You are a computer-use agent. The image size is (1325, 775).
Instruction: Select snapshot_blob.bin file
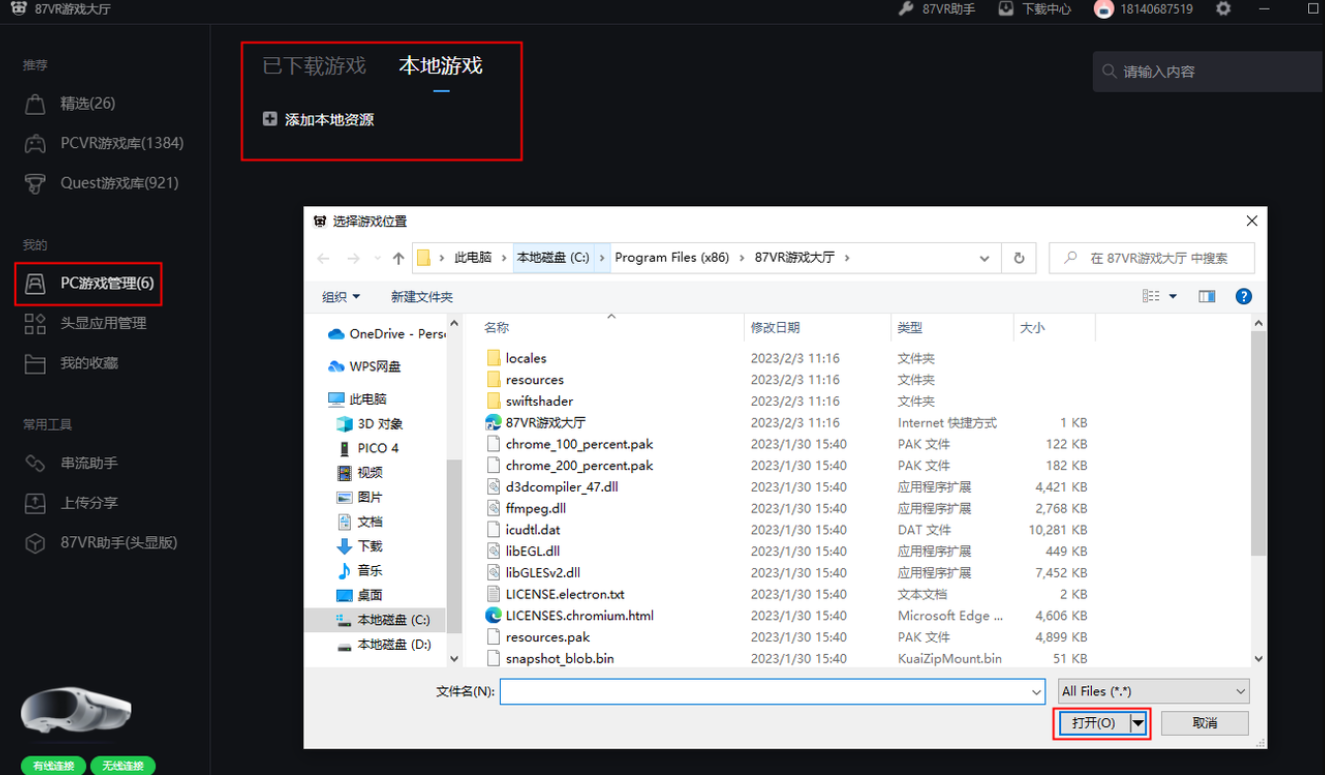tap(560, 659)
